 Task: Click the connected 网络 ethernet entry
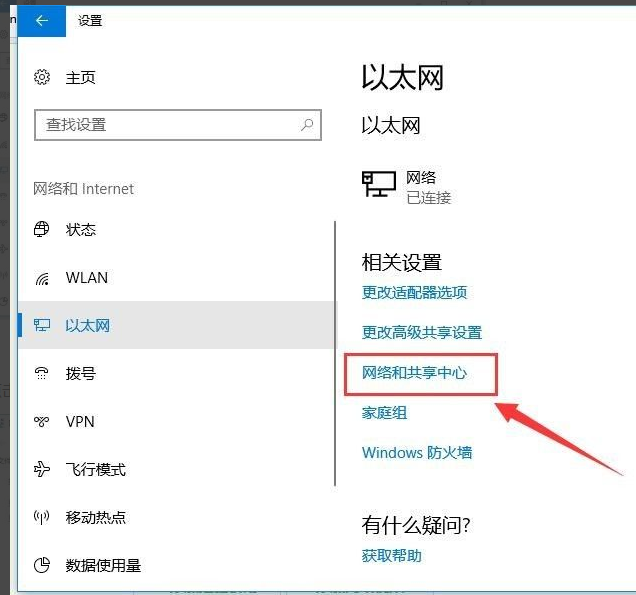click(407, 187)
